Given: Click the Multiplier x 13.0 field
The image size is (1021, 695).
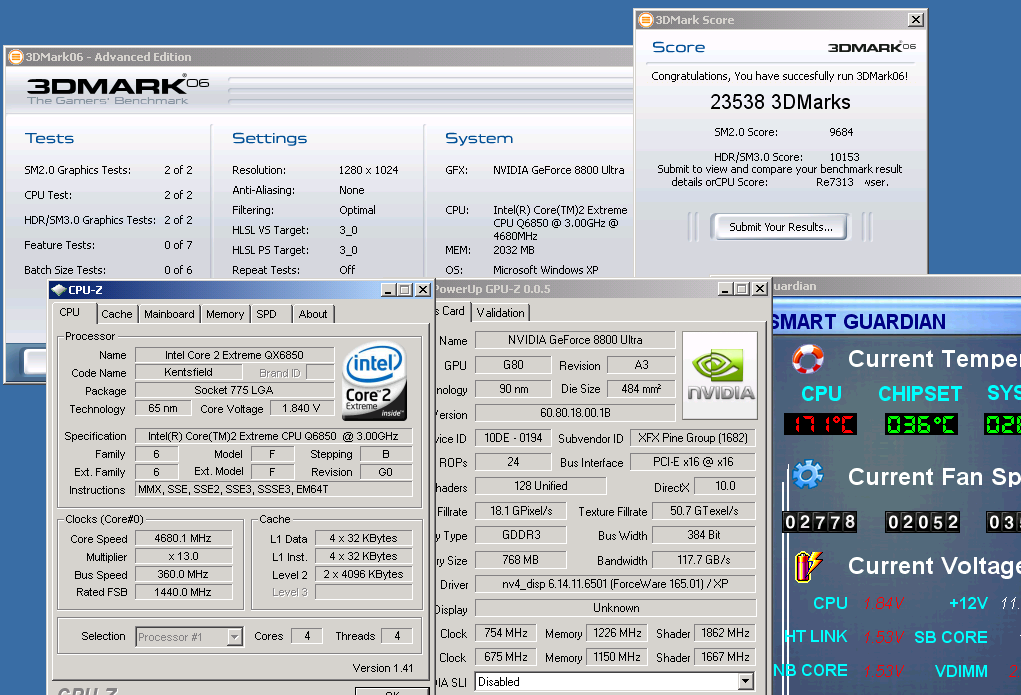Looking at the screenshot, I should (183, 557).
